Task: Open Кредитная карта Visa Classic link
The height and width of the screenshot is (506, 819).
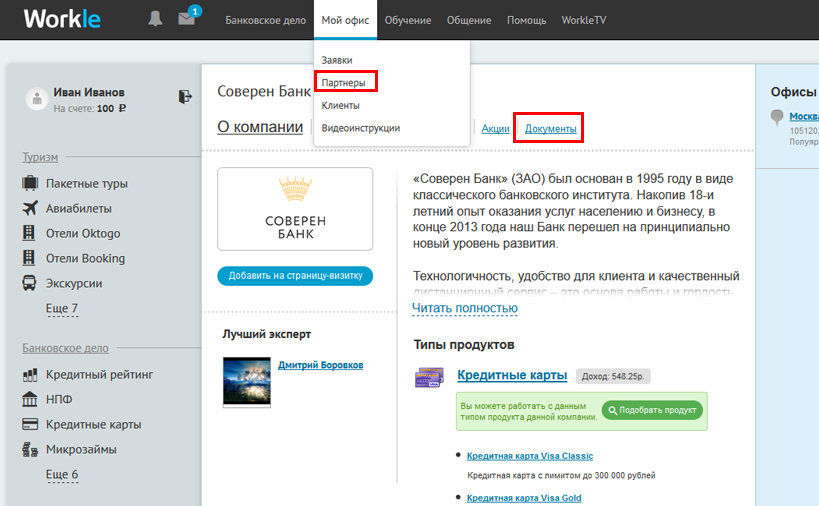Action: (x=530, y=456)
